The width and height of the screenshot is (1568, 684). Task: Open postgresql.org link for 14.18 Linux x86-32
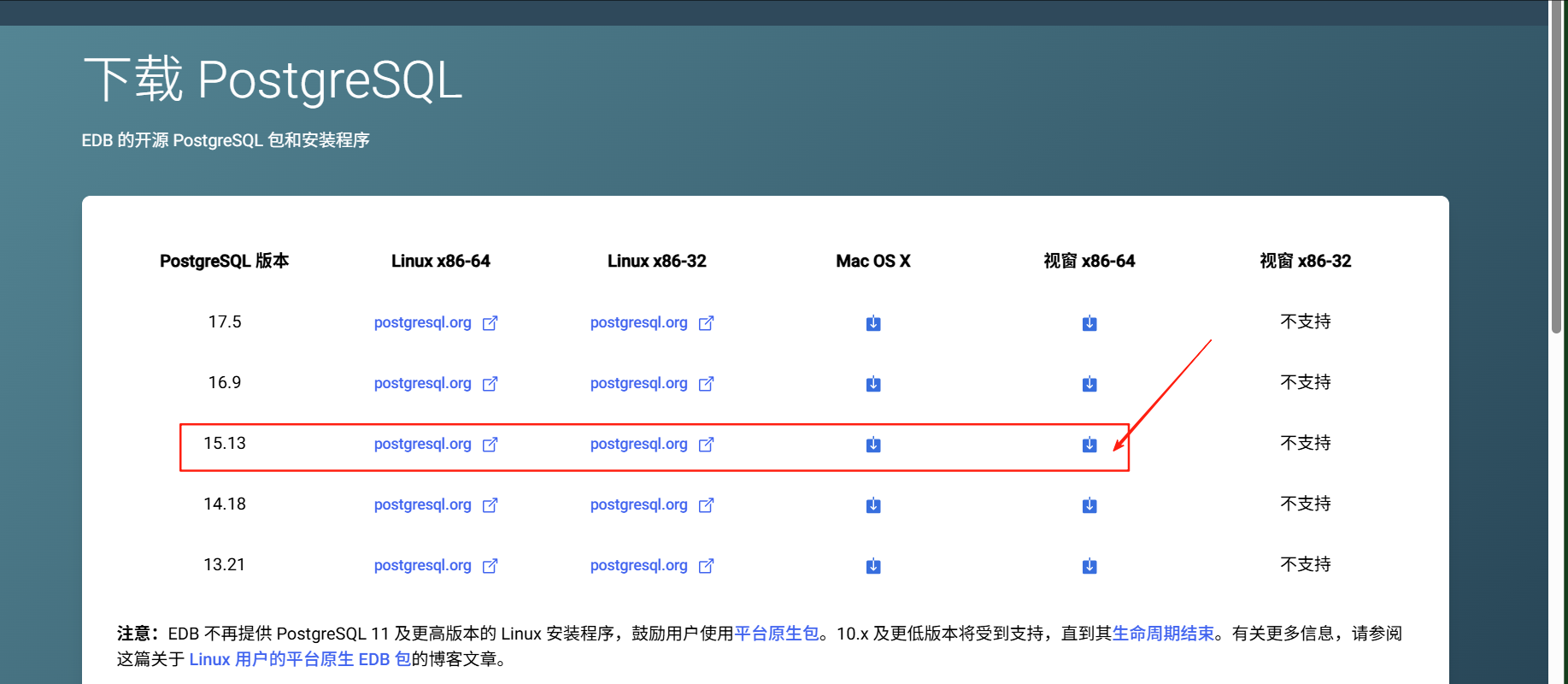point(652,505)
